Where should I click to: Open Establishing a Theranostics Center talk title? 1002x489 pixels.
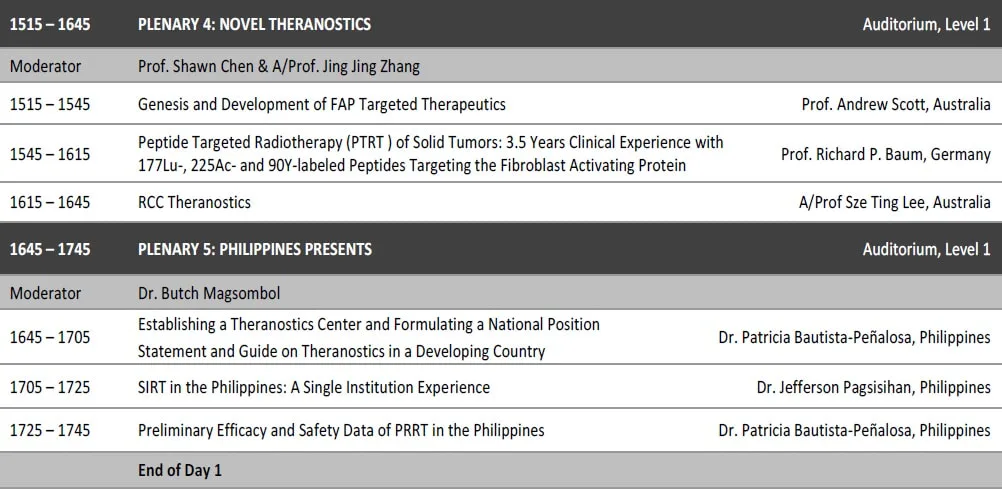(369, 338)
